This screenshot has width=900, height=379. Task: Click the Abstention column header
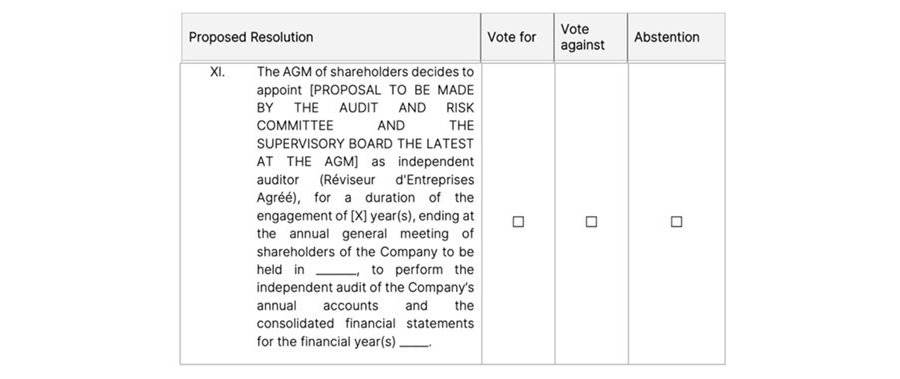676,37
